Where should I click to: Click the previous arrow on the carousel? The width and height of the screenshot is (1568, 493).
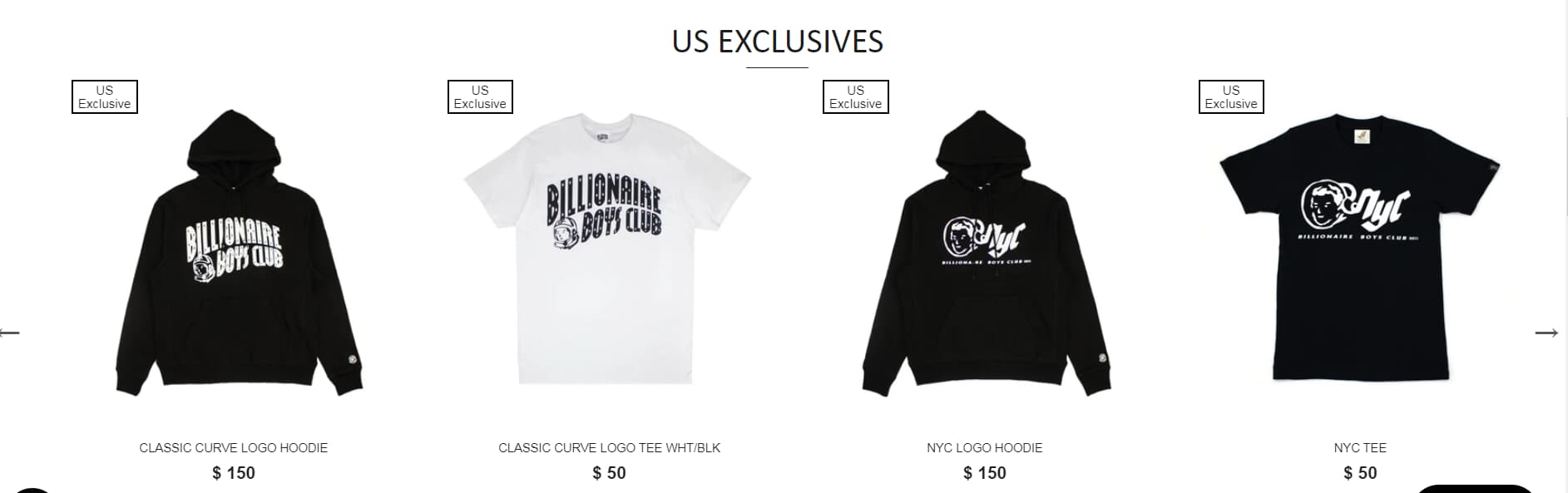(9, 333)
